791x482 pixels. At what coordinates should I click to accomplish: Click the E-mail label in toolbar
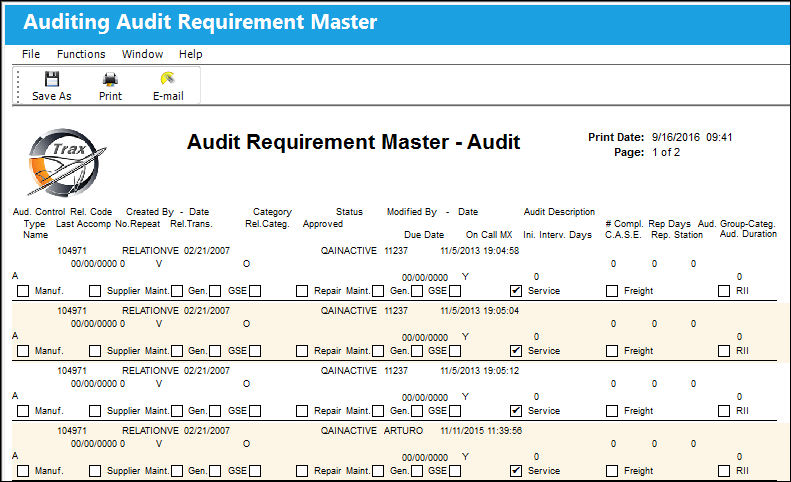[168, 96]
